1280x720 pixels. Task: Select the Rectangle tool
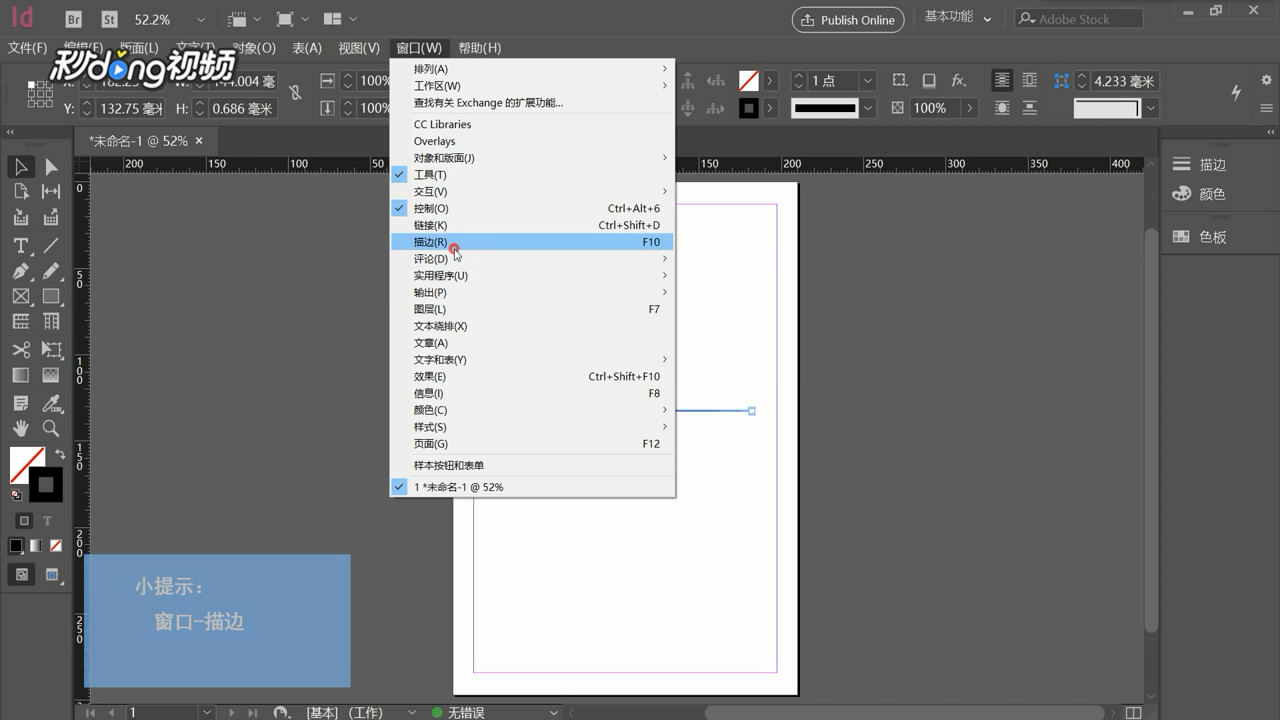[51, 296]
